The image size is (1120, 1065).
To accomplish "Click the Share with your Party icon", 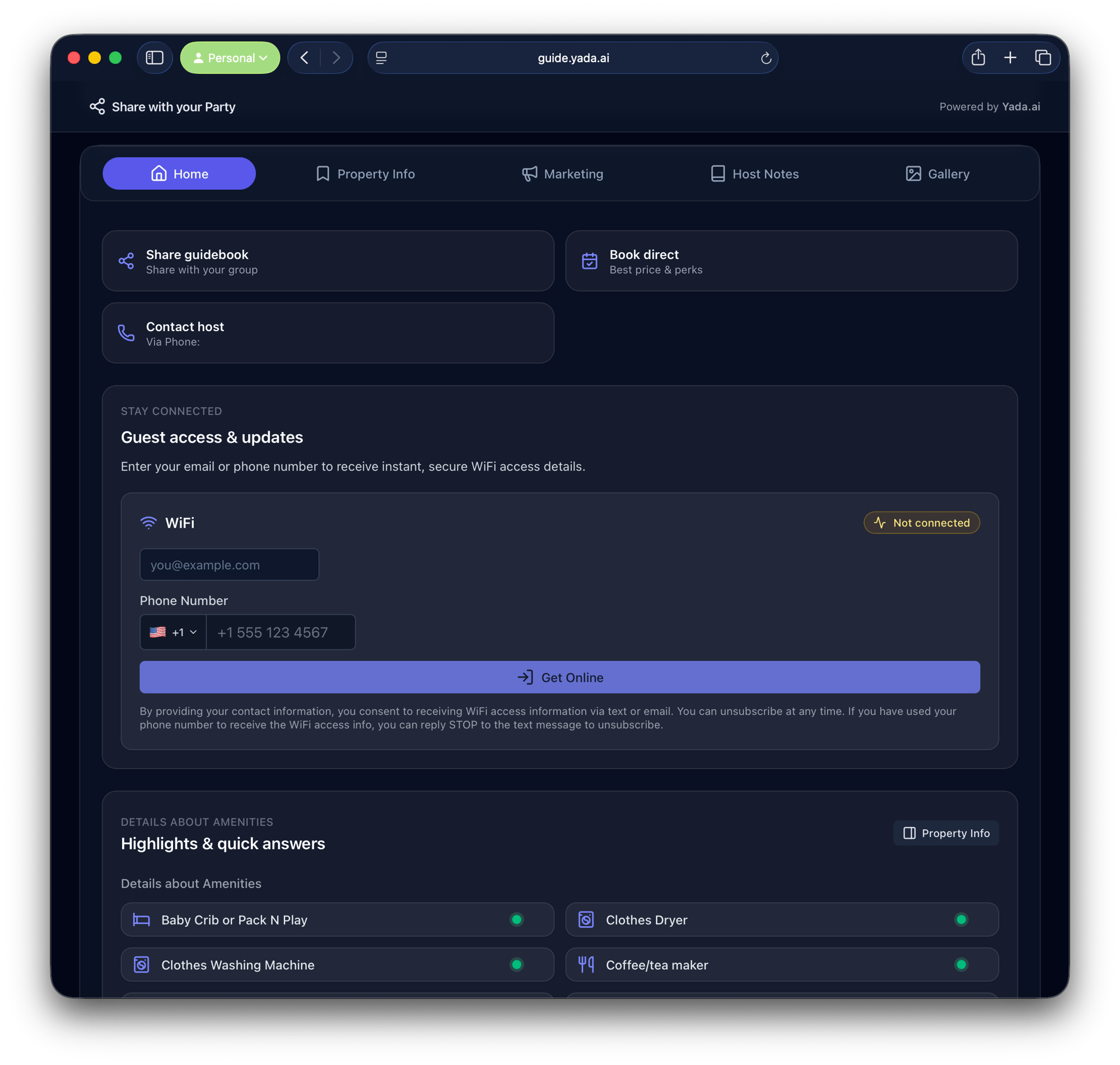I will [x=97, y=107].
